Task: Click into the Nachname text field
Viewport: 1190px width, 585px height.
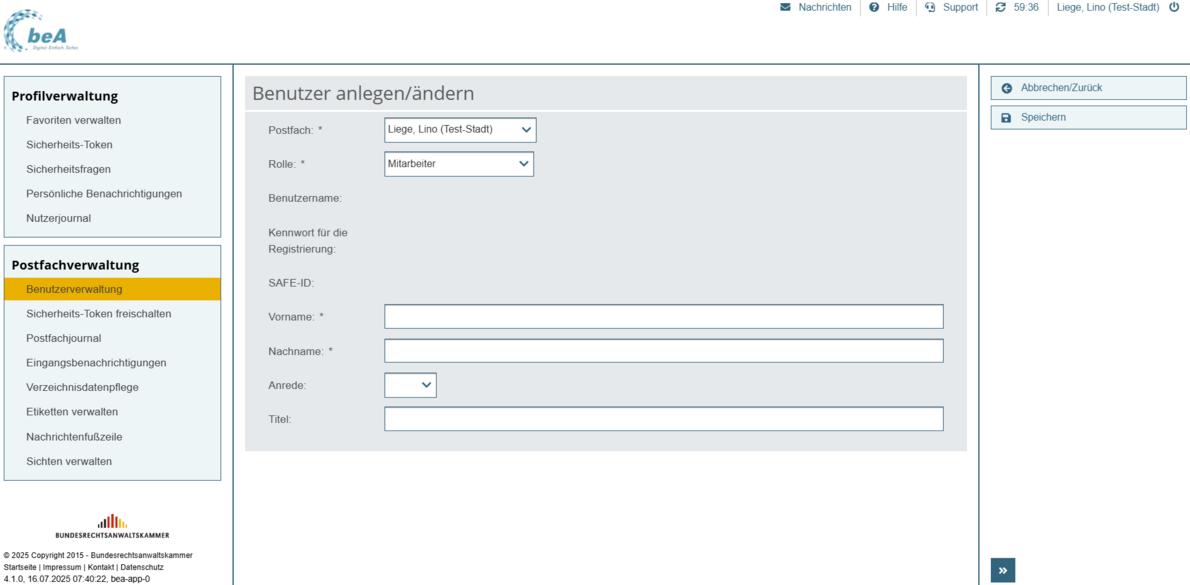Action: [663, 351]
